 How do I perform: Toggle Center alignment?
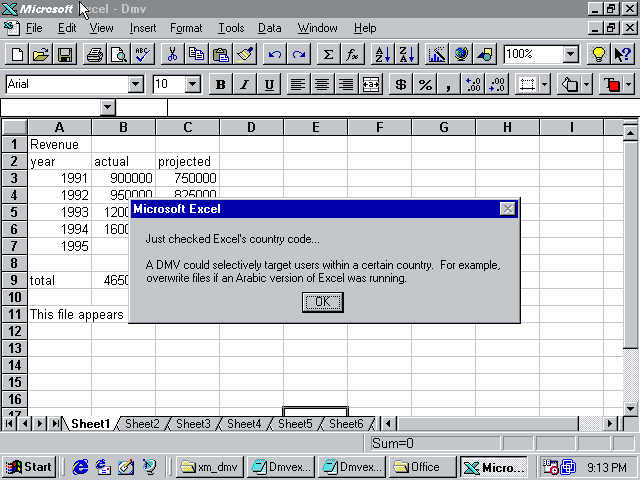(x=322, y=84)
